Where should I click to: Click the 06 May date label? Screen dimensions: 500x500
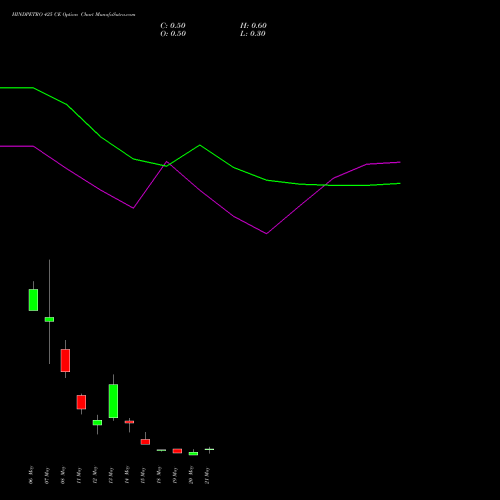(31, 475)
